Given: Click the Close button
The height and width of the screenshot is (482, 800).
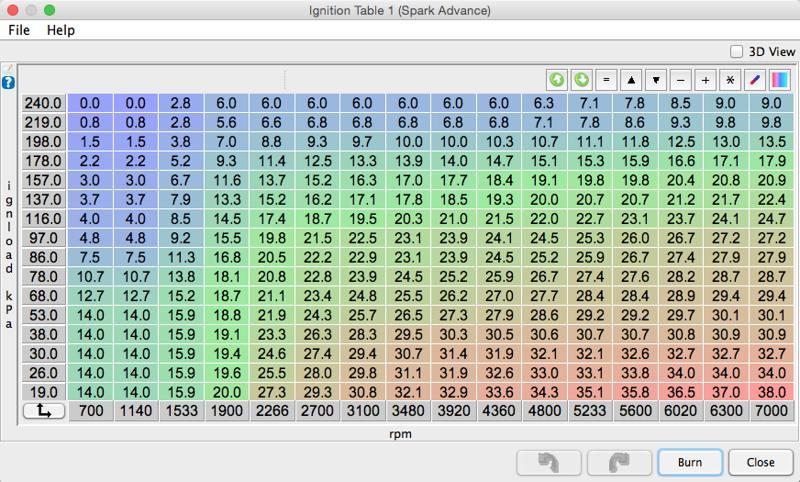Looking at the screenshot, I should (761, 463).
